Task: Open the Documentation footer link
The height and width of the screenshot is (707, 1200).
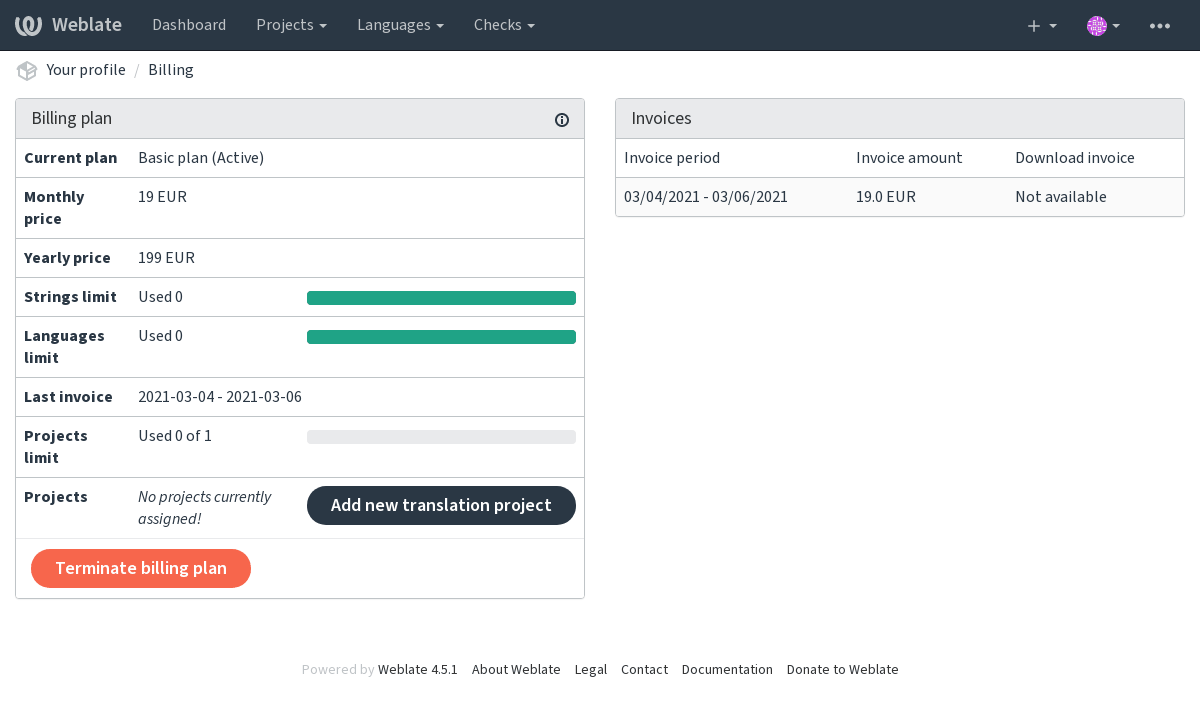Action: 727,670
